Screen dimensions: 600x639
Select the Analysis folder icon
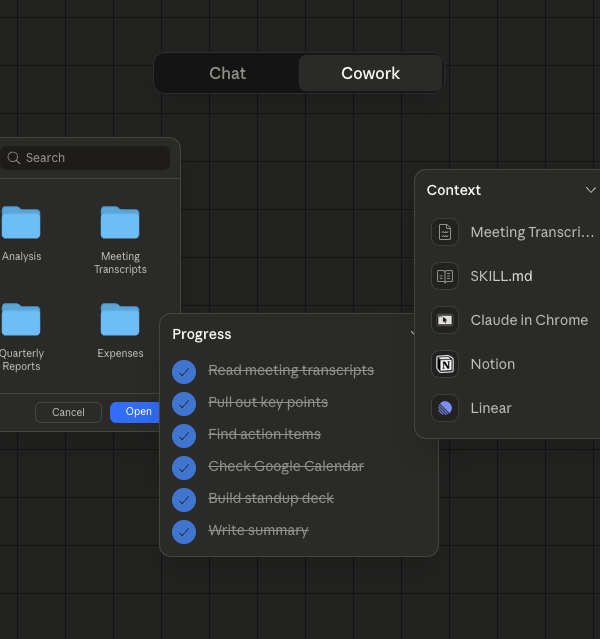pos(21,223)
